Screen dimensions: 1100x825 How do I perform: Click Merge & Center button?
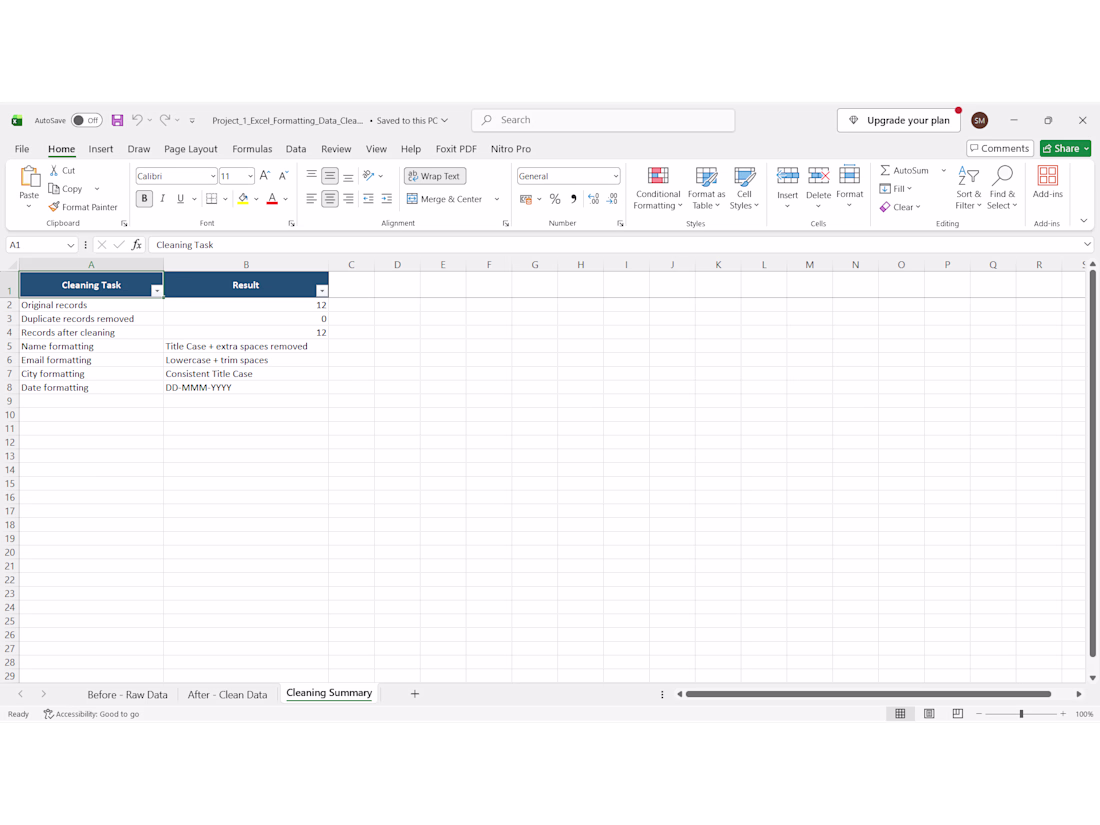point(445,199)
